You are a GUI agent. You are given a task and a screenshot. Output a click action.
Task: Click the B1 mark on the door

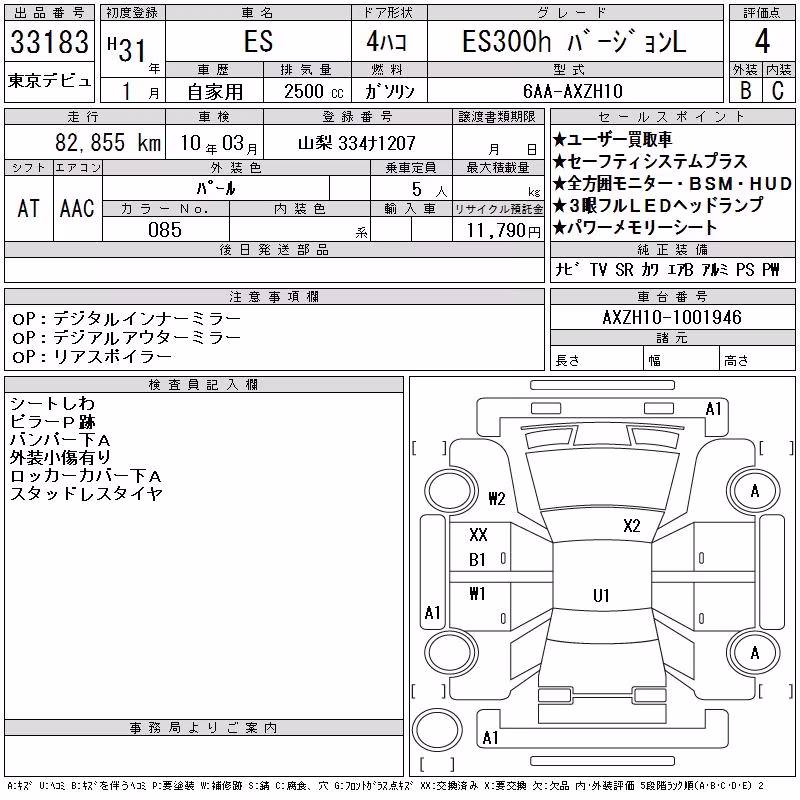point(477,560)
